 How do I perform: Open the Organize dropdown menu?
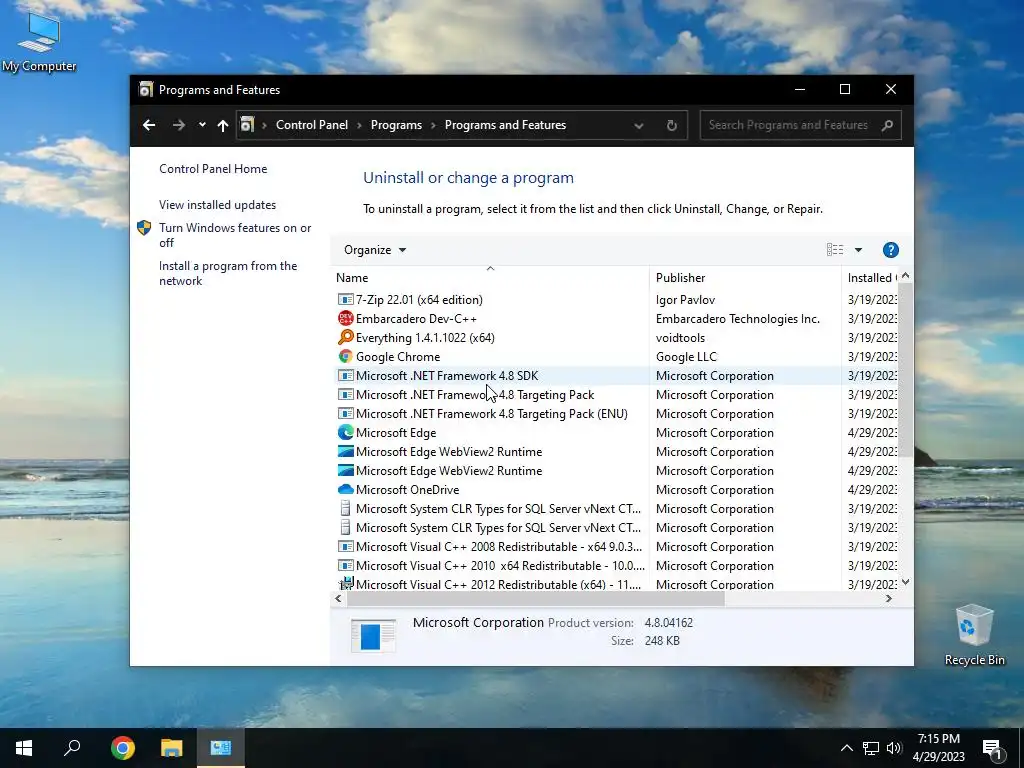point(375,250)
